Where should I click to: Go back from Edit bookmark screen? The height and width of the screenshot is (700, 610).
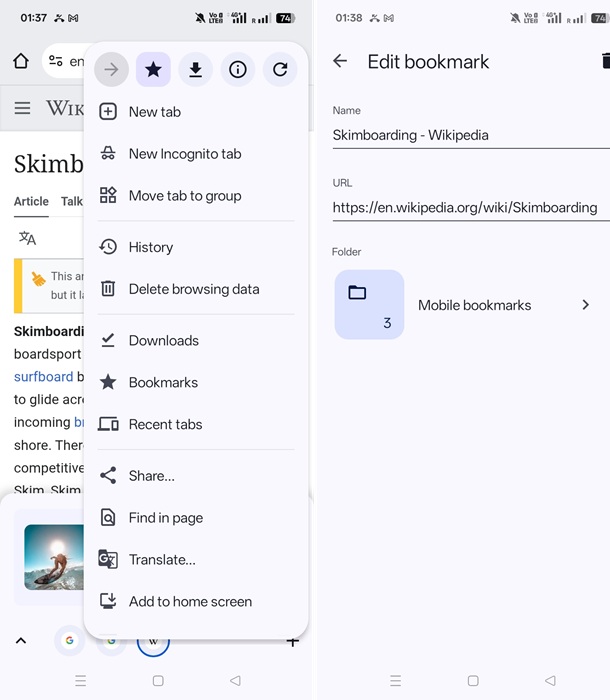(340, 61)
